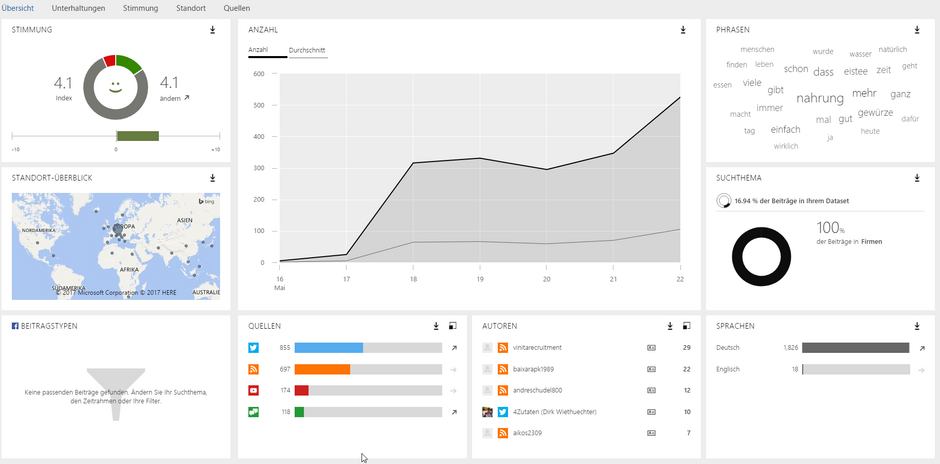Screen dimensions: 940x464
Task: Switch to the Unterhaltungen tab
Action: click(x=79, y=8)
